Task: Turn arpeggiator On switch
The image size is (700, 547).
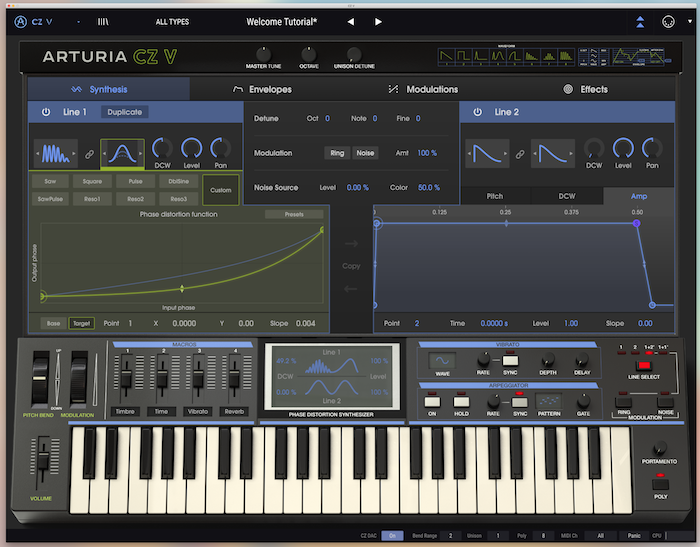Action: pos(432,401)
